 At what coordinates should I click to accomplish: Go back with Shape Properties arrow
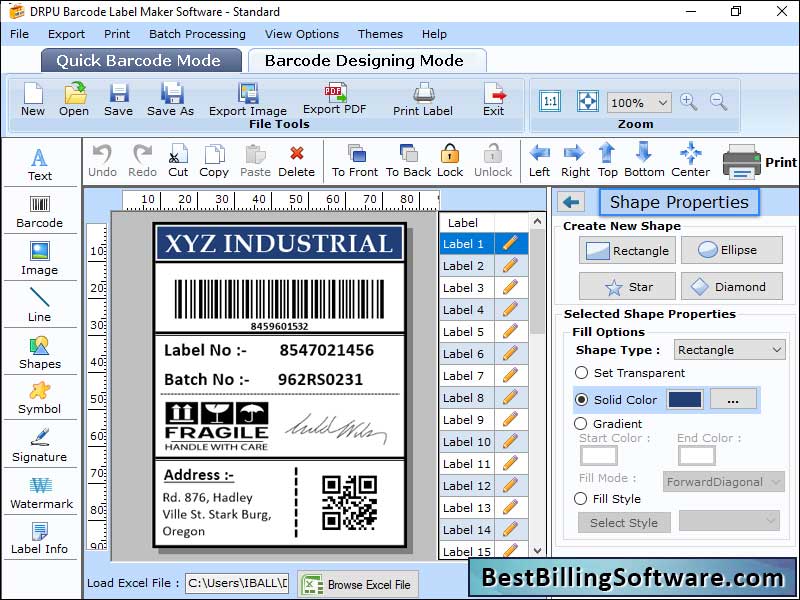tap(571, 203)
